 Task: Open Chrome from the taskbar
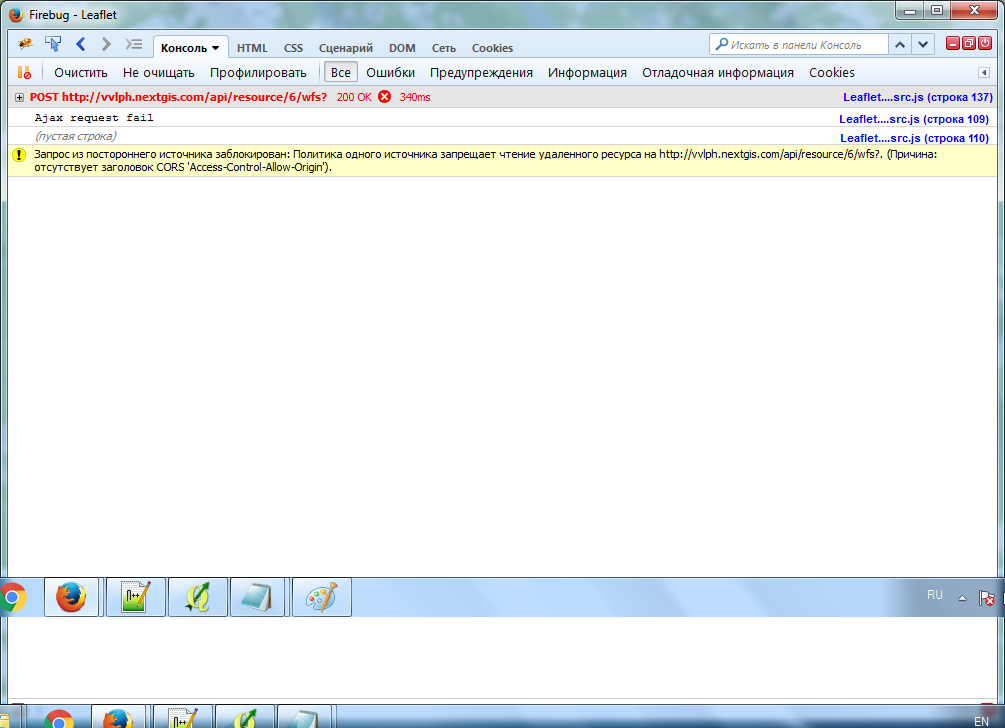click(x=13, y=597)
